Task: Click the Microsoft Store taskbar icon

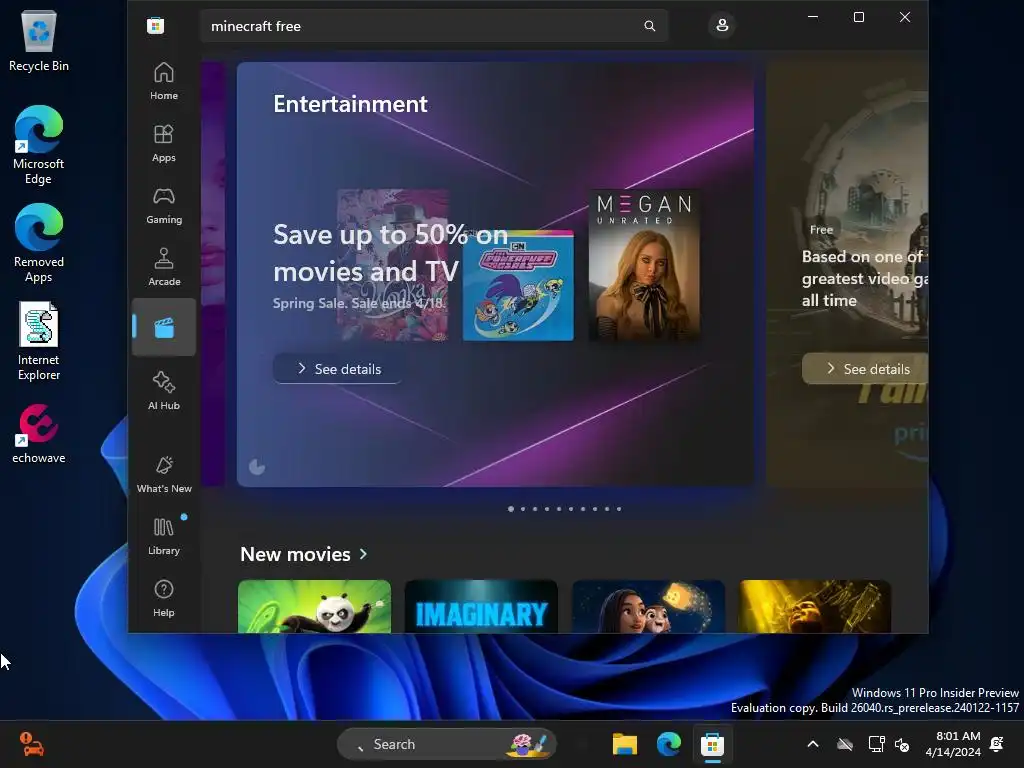Action: (x=712, y=744)
